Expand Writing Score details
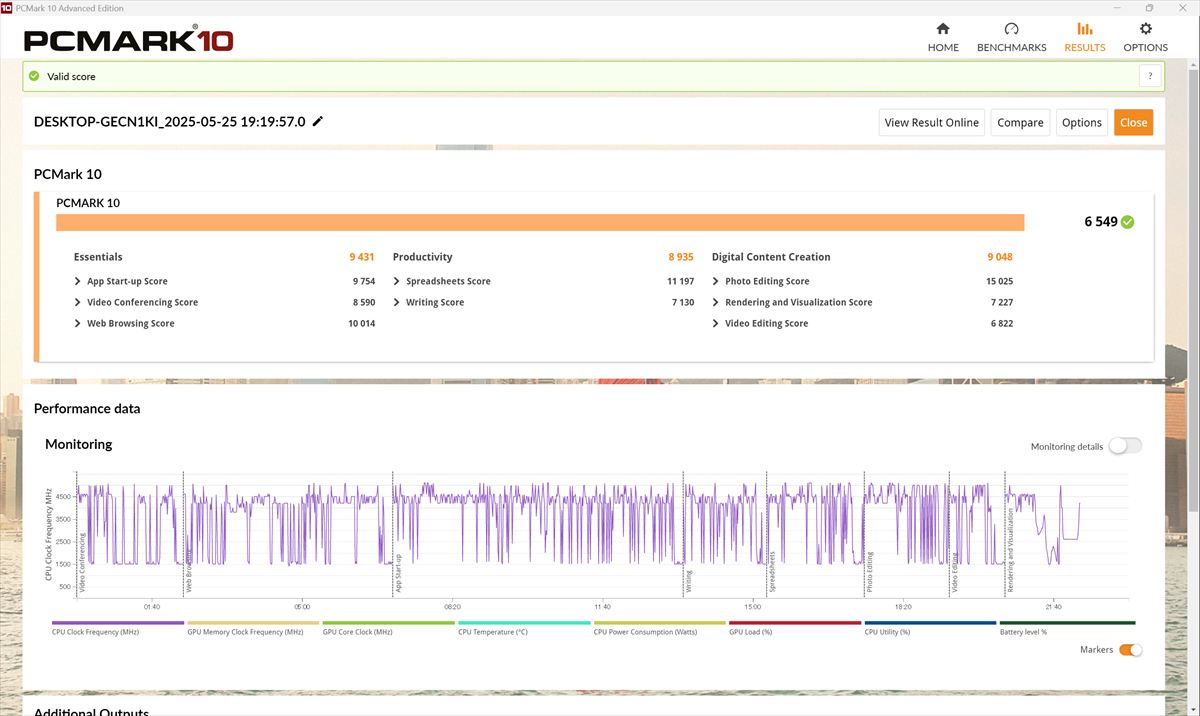 397,302
